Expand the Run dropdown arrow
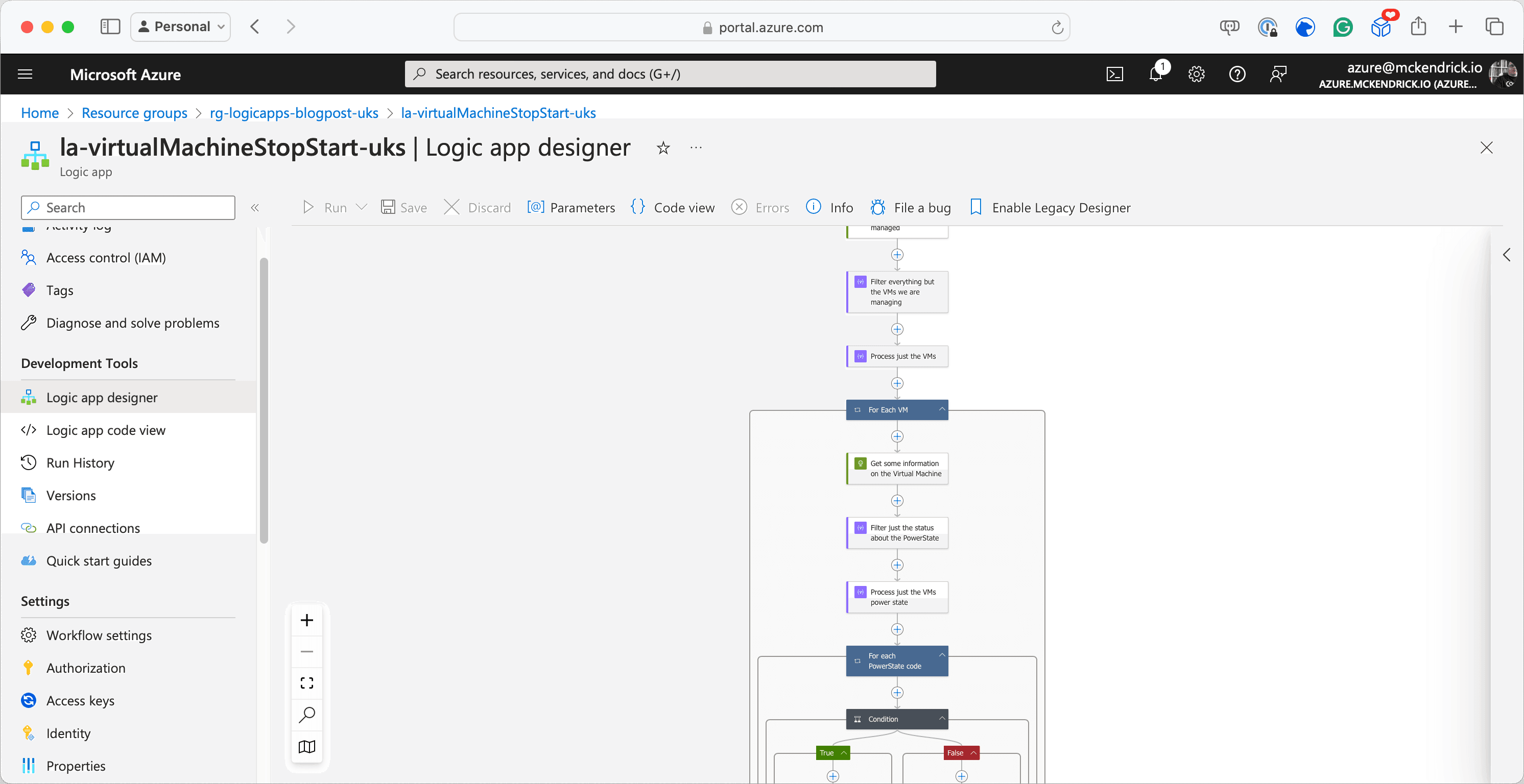 [362, 208]
